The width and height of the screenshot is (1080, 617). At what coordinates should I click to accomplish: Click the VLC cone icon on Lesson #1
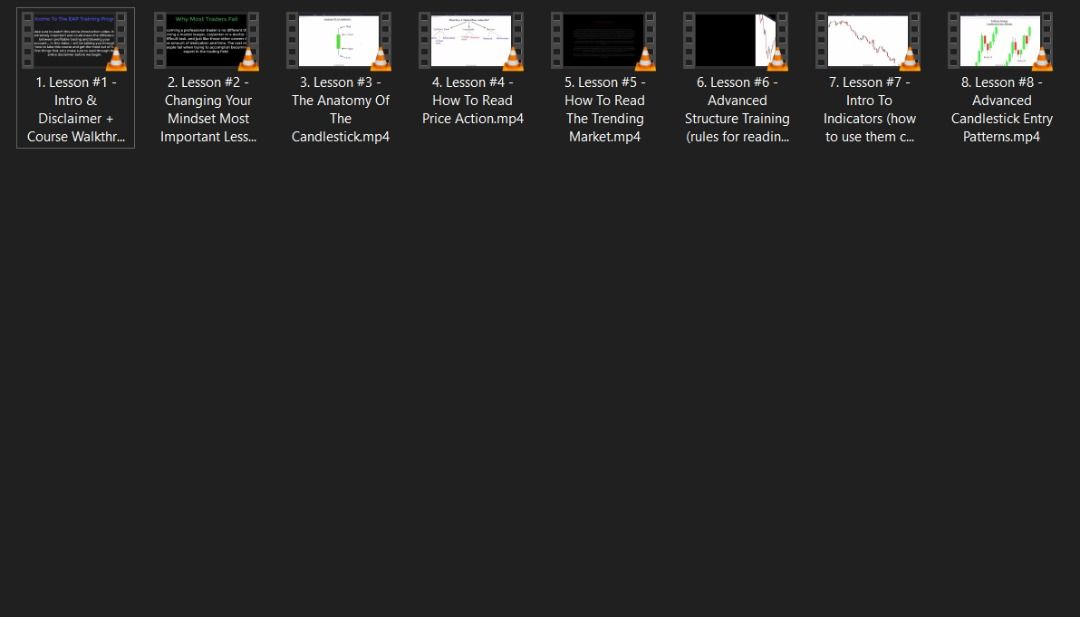116,59
